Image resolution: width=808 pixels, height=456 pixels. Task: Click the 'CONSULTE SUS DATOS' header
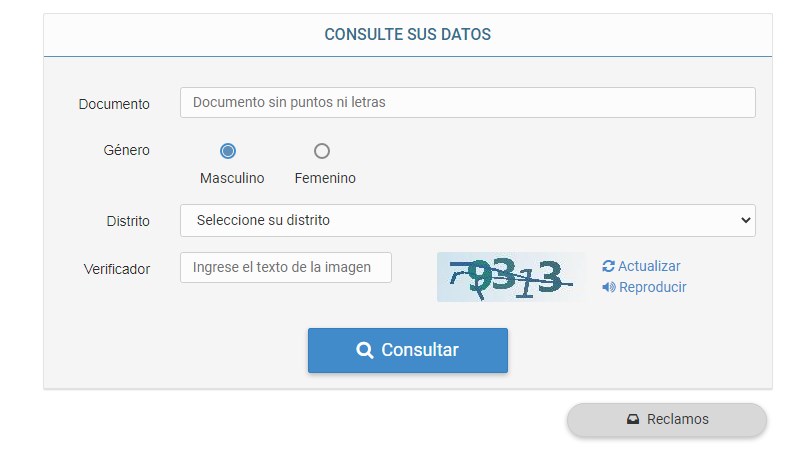tap(408, 34)
